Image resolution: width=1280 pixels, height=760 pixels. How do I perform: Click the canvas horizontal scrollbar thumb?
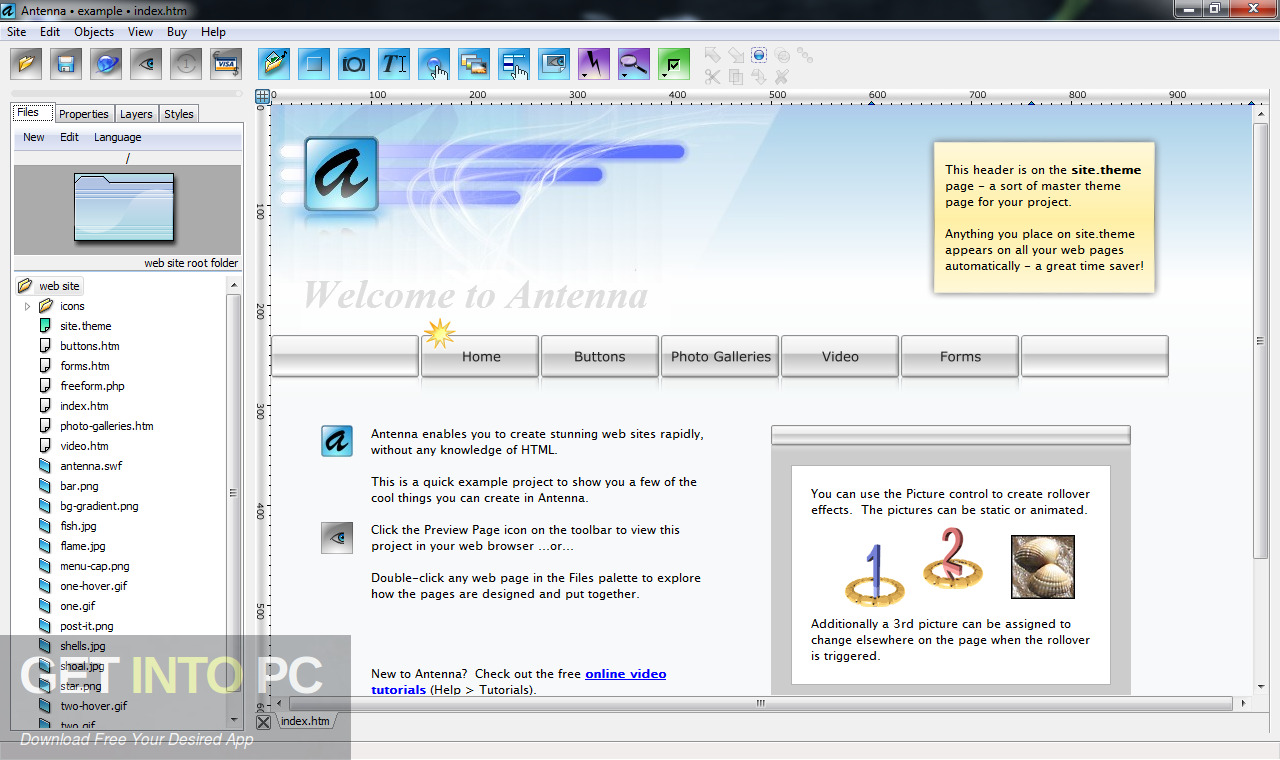[761, 703]
